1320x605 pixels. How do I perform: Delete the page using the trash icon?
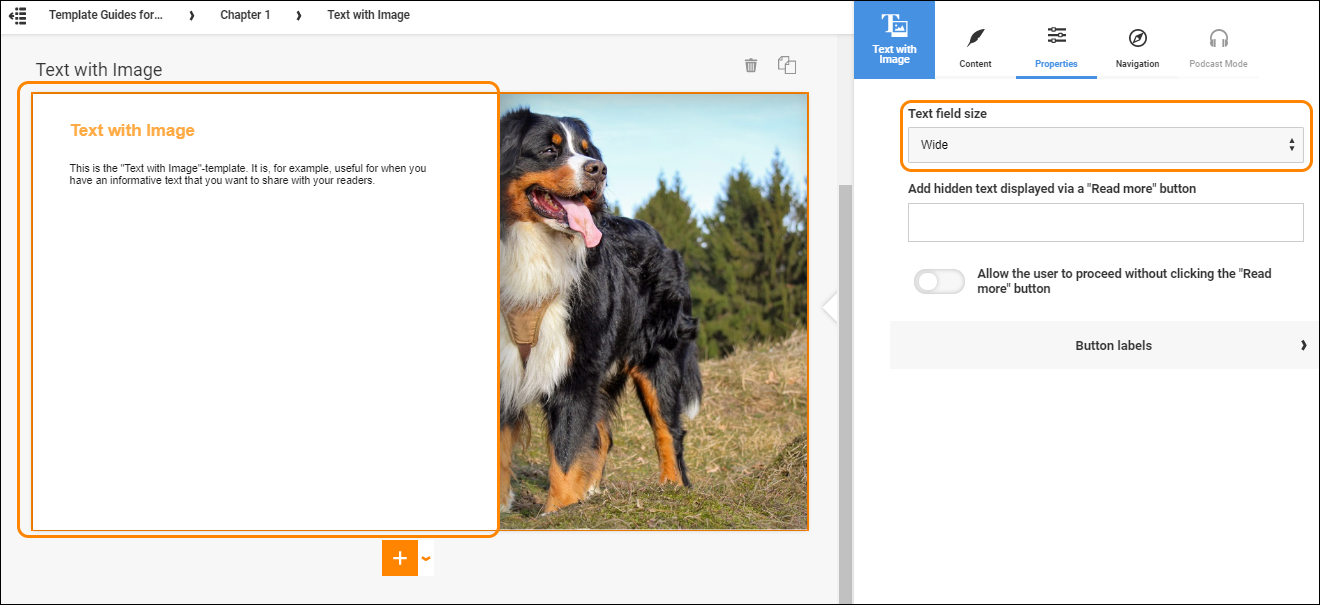[x=751, y=64]
